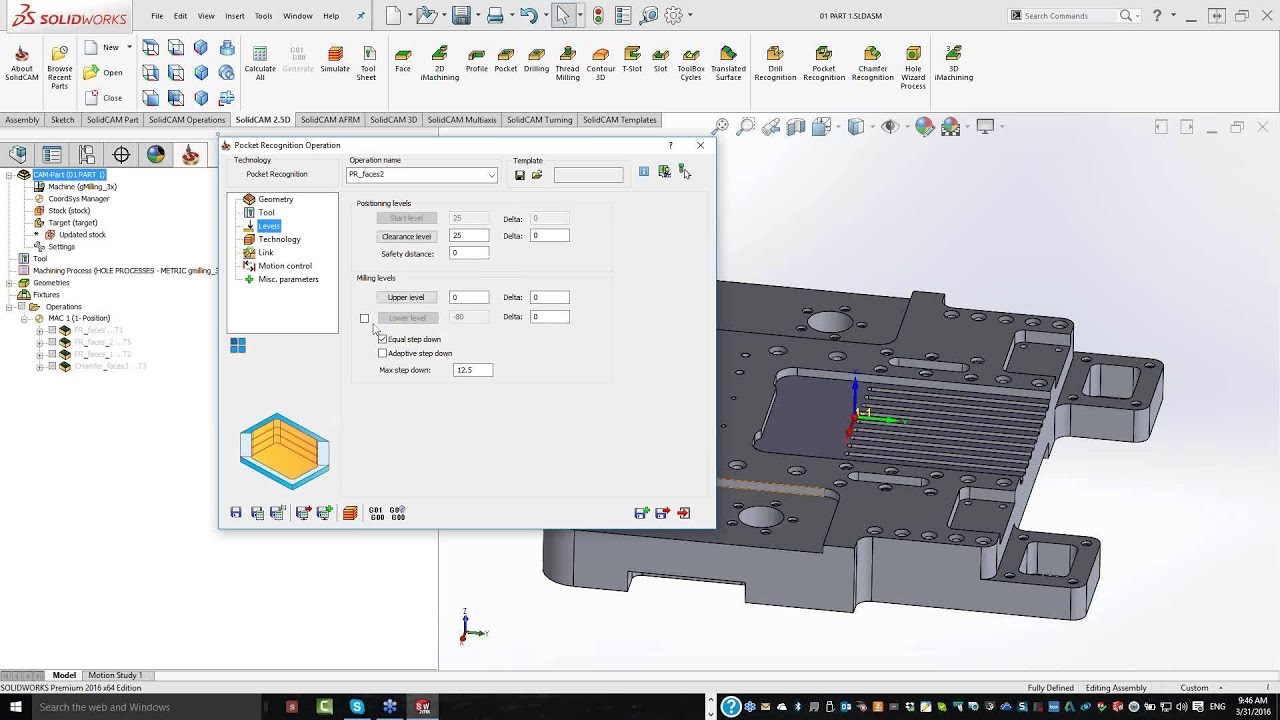
Task: Open the T-Slot operation
Action: pos(632,60)
